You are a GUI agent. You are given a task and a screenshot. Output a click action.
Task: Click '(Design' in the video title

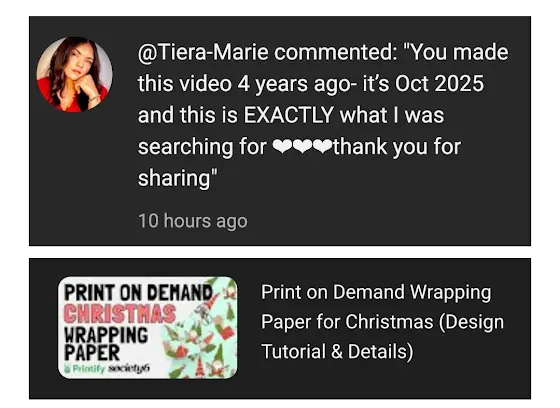tap(471, 322)
